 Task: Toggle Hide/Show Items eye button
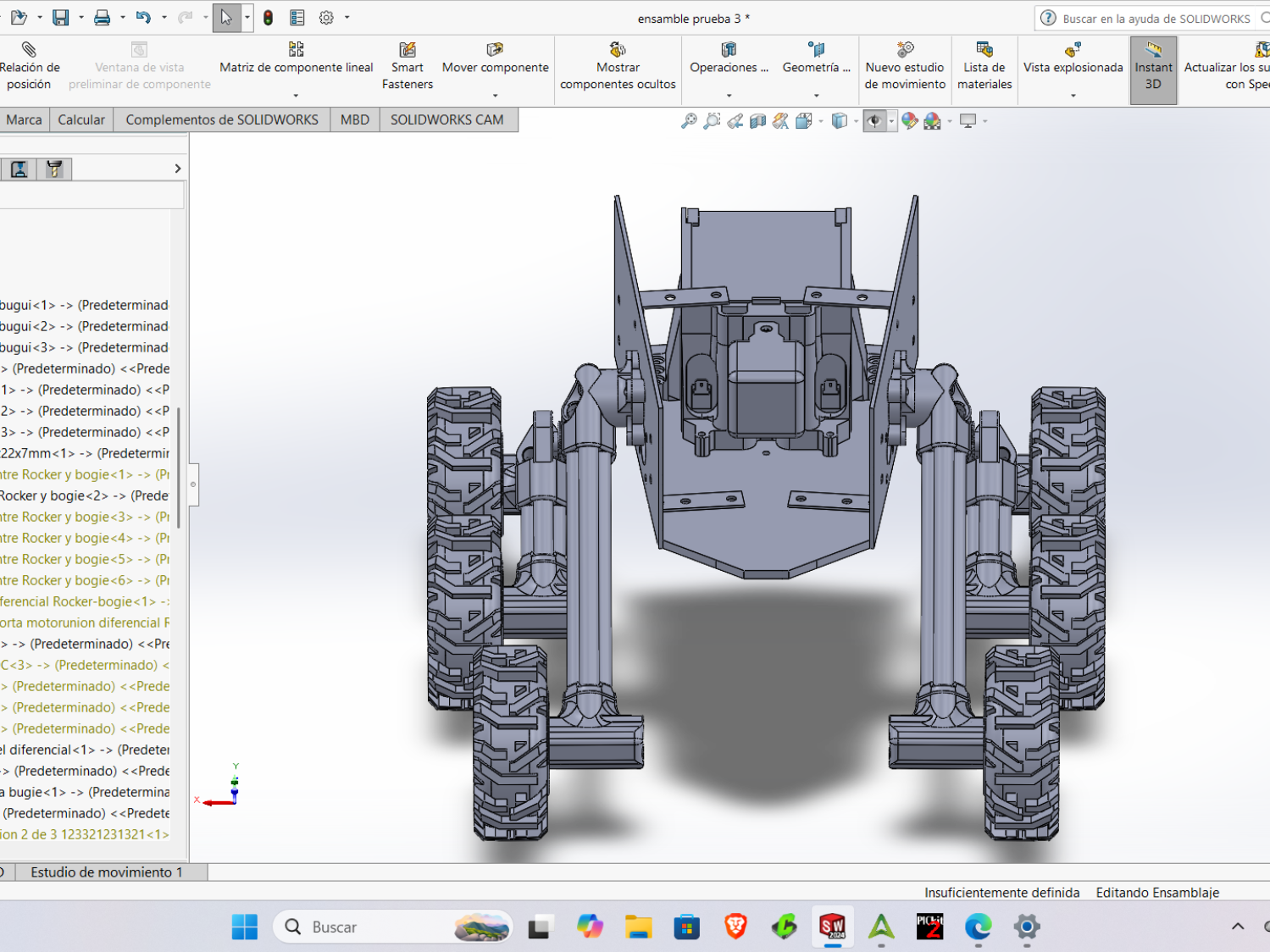pyautogui.click(x=874, y=121)
